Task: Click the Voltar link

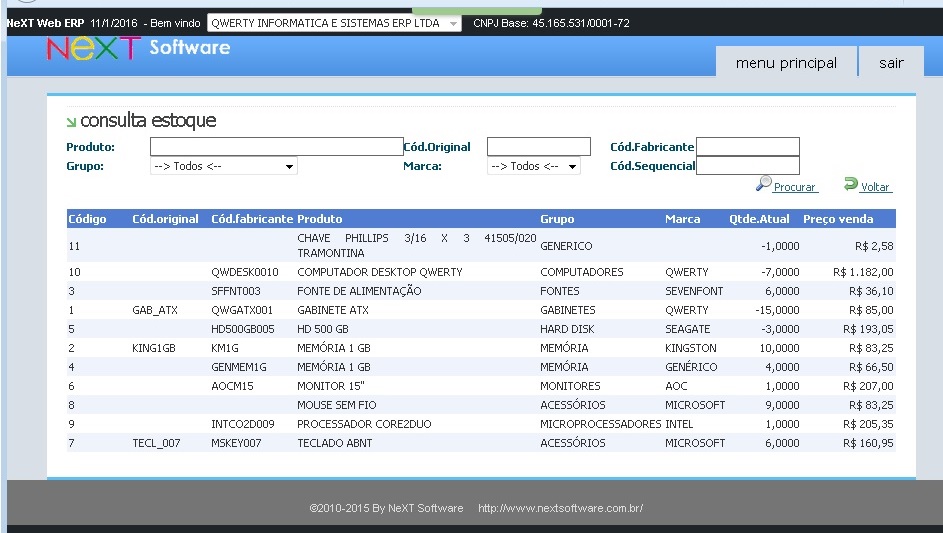Action: point(875,187)
